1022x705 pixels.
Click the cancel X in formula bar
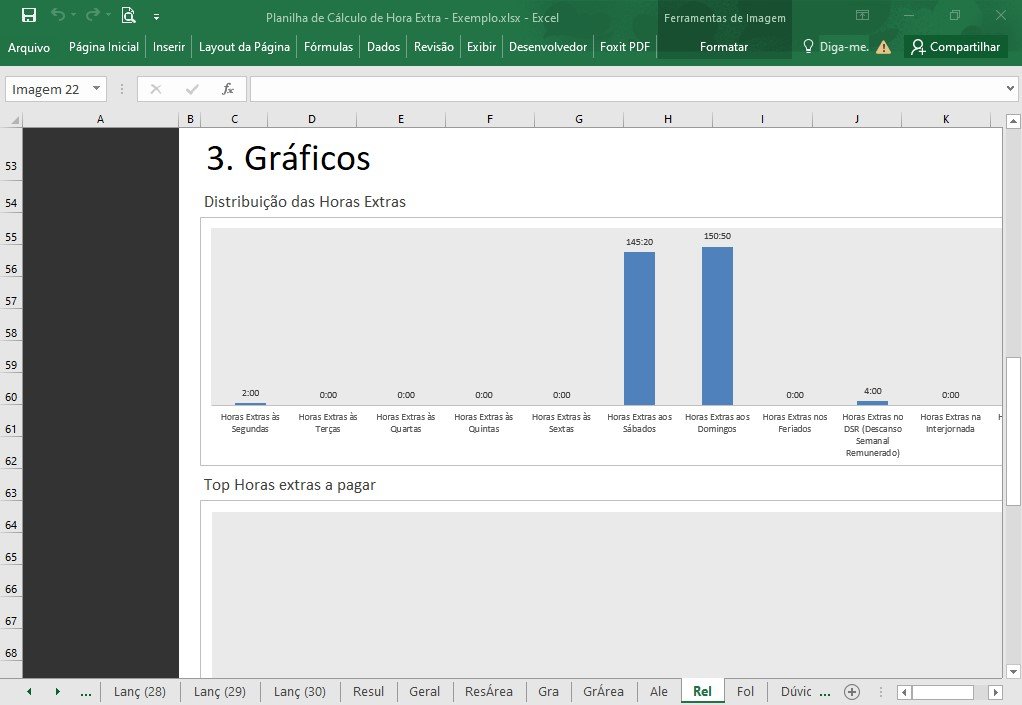(156, 89)
